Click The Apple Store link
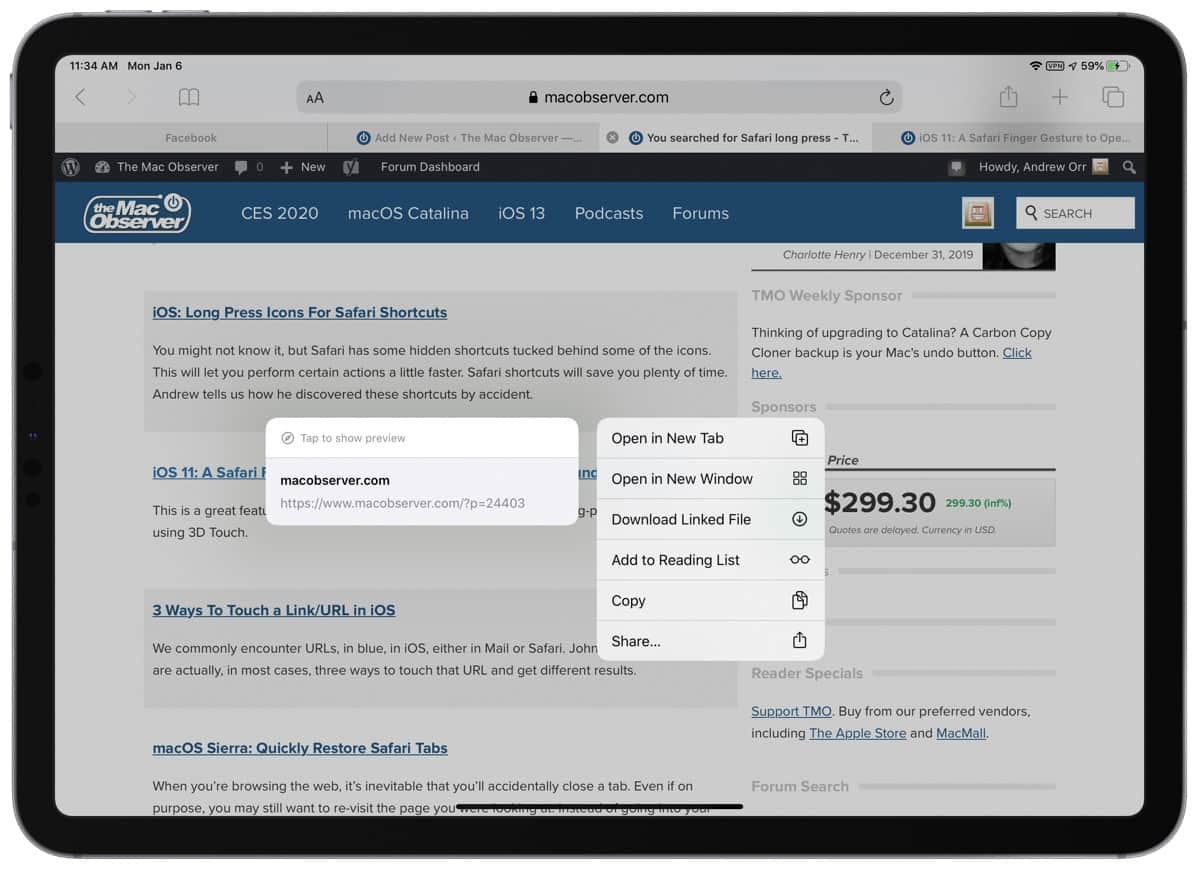Image resolution: width=1200 pixels, height=871 pixels. (857, 733)
